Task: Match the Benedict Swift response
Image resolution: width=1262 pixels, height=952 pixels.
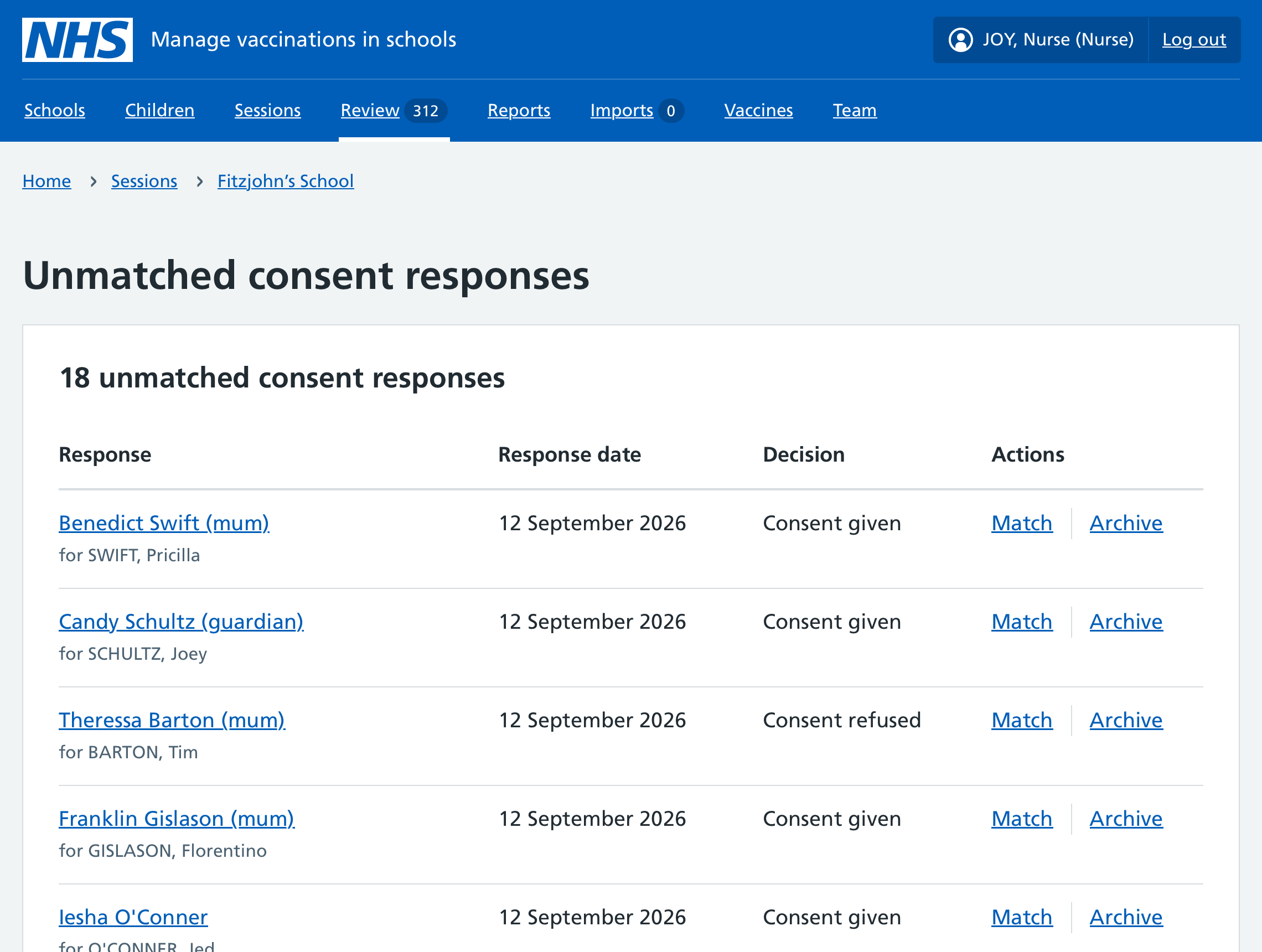Action: (x=1022, y=523)
